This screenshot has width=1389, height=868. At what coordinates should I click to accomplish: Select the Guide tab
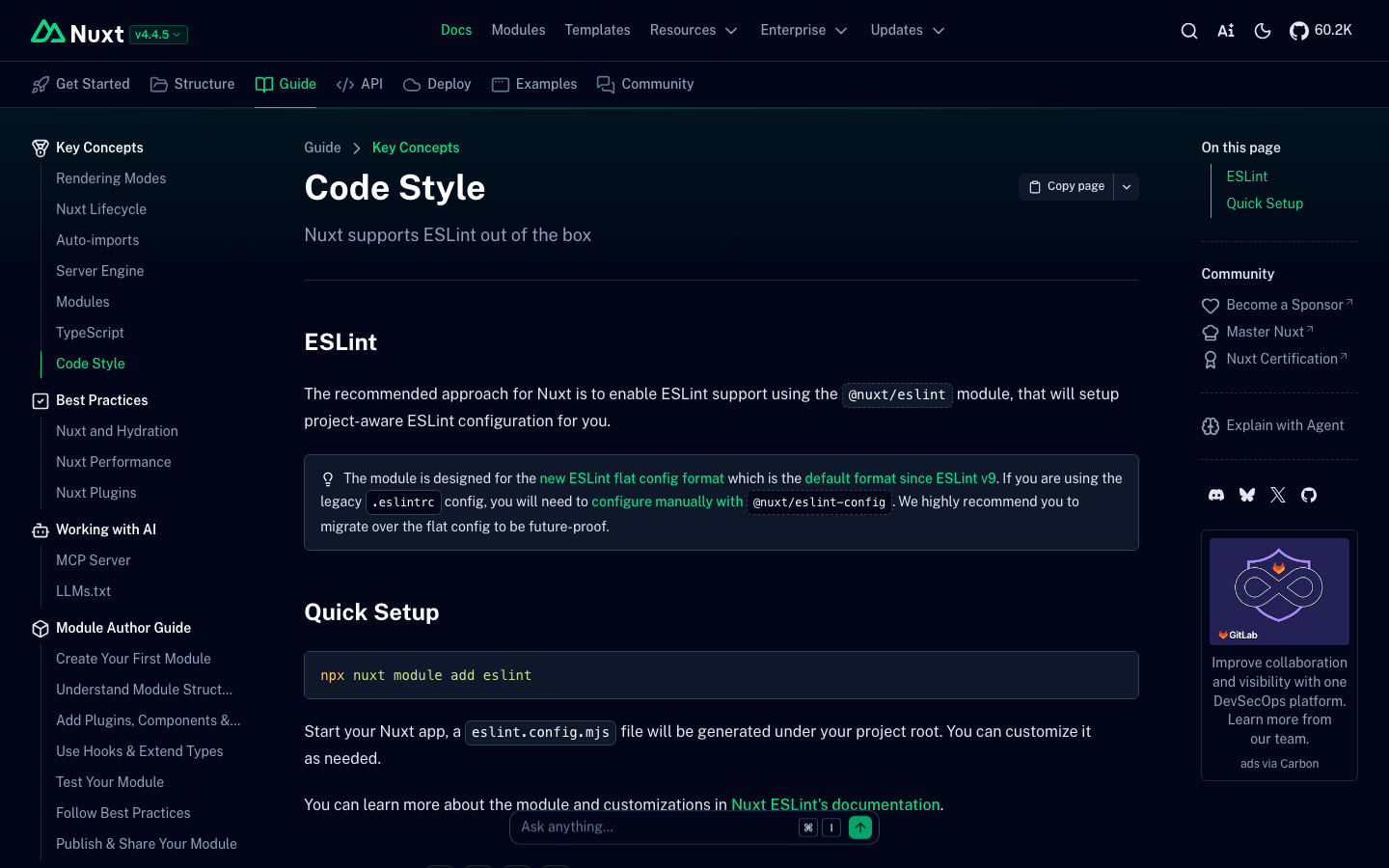tap(286, 84)
